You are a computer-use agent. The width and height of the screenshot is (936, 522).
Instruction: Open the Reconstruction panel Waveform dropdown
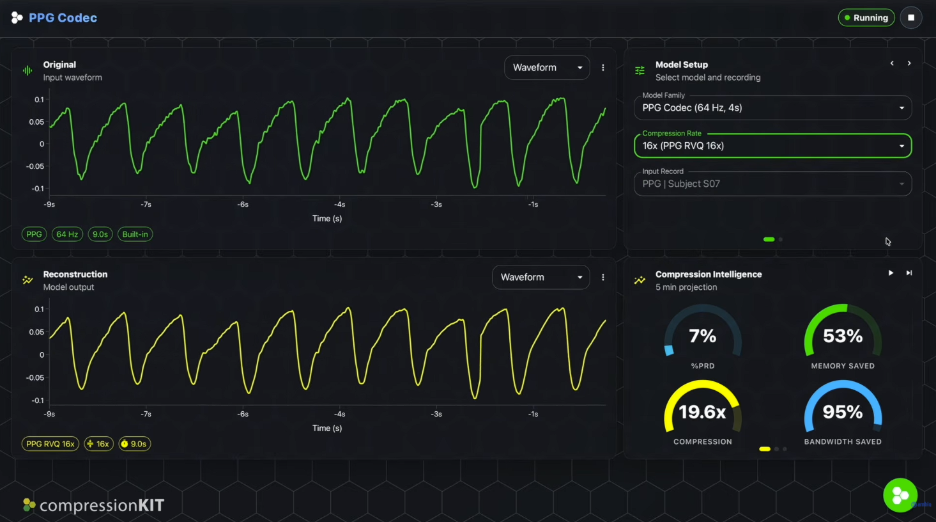(541, 277)
